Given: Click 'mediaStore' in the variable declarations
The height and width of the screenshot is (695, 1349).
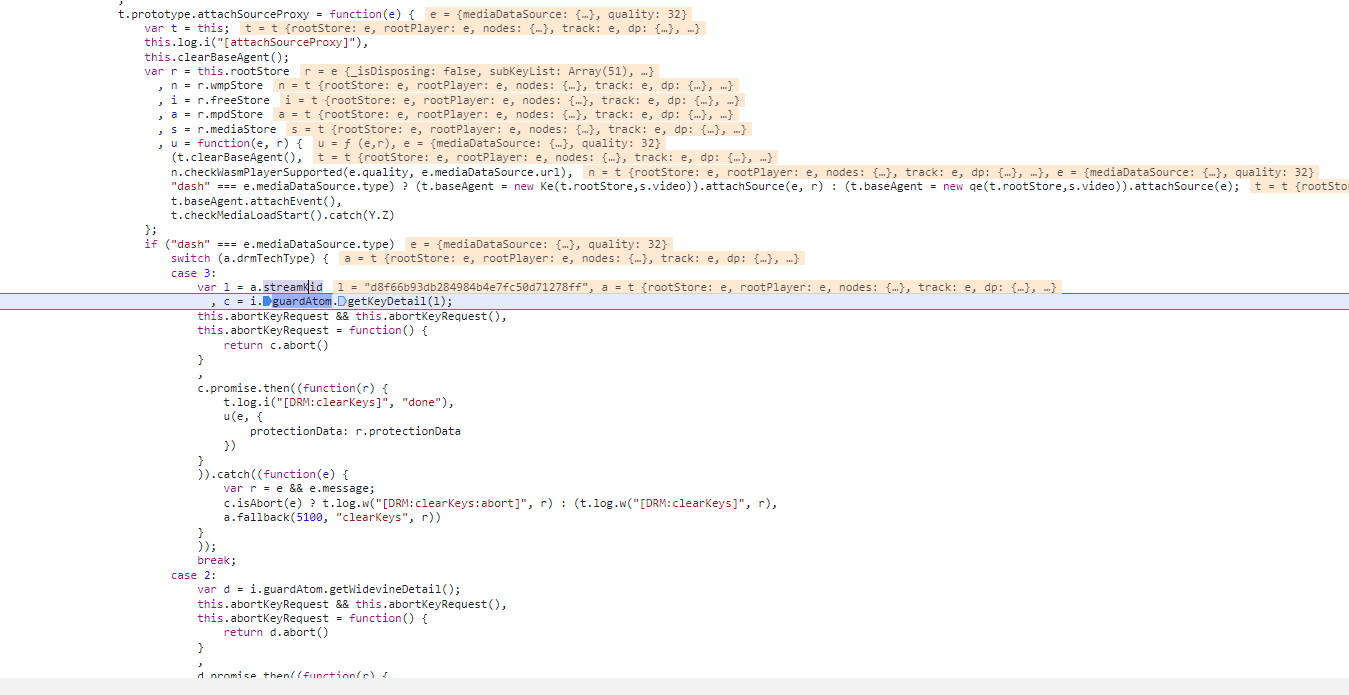Looking at the screenshot, I should coord(243,129).
